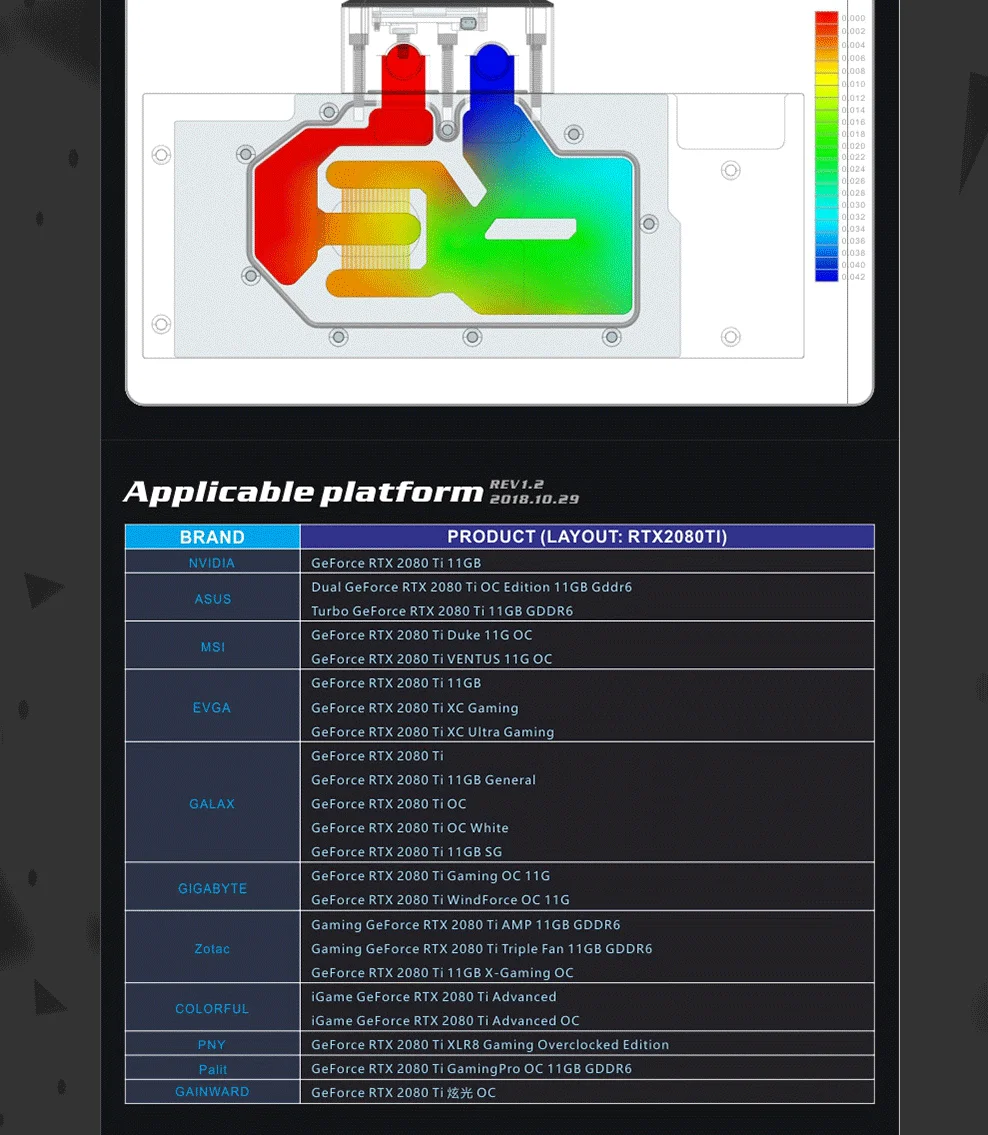Select 'XLR8 Gaming Overclocked Edition' PNY entry

tap(490, 1045)
